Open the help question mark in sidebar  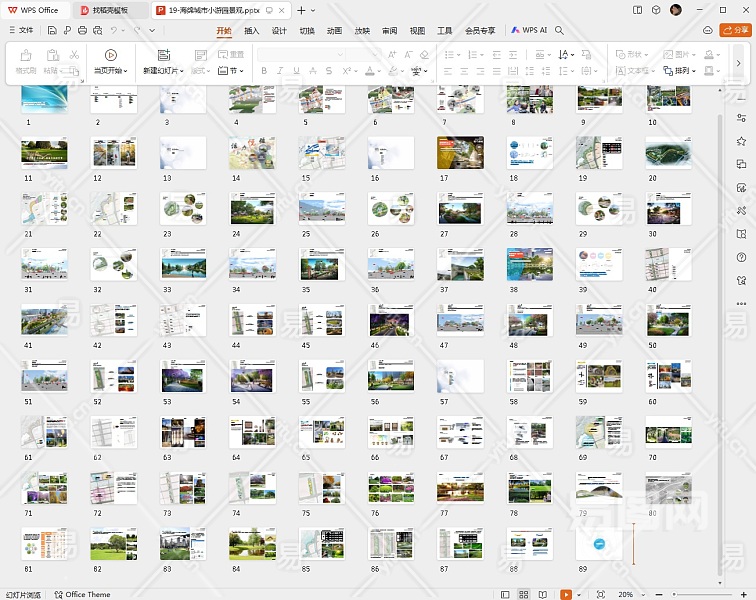[741, 256]
